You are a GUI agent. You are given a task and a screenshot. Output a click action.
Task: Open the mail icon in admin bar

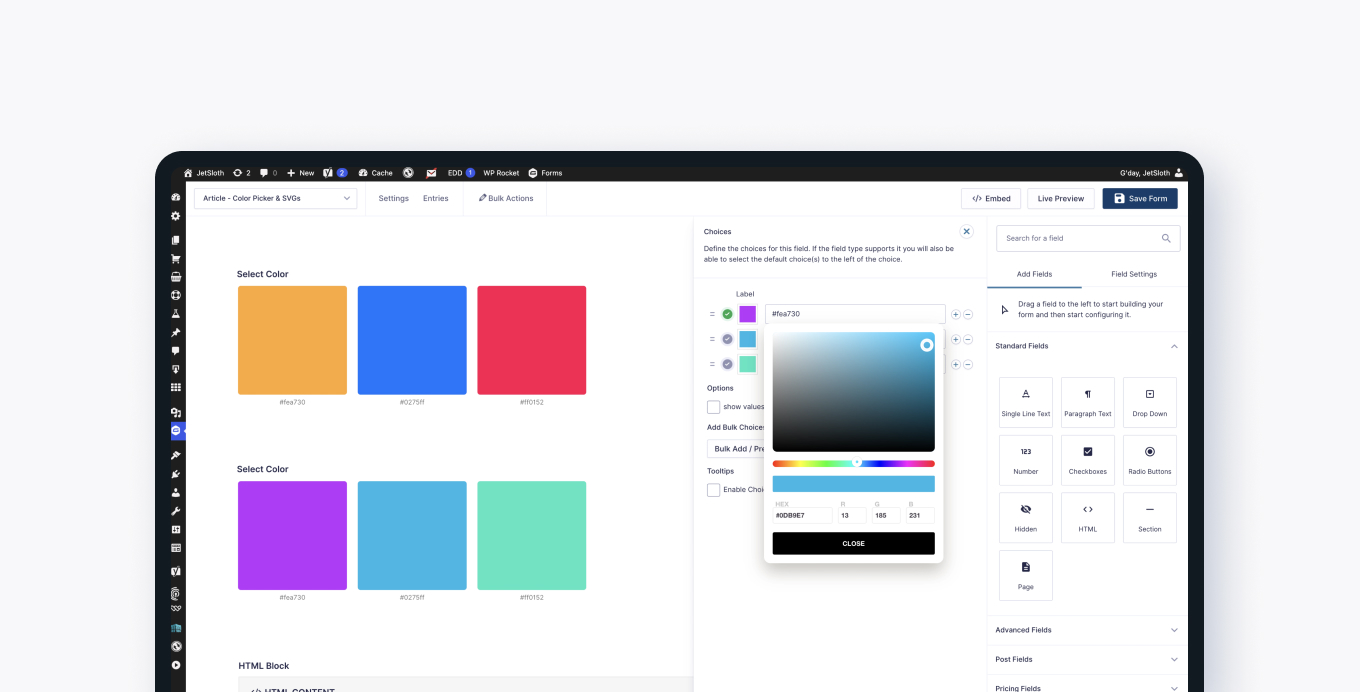(431, 173)
